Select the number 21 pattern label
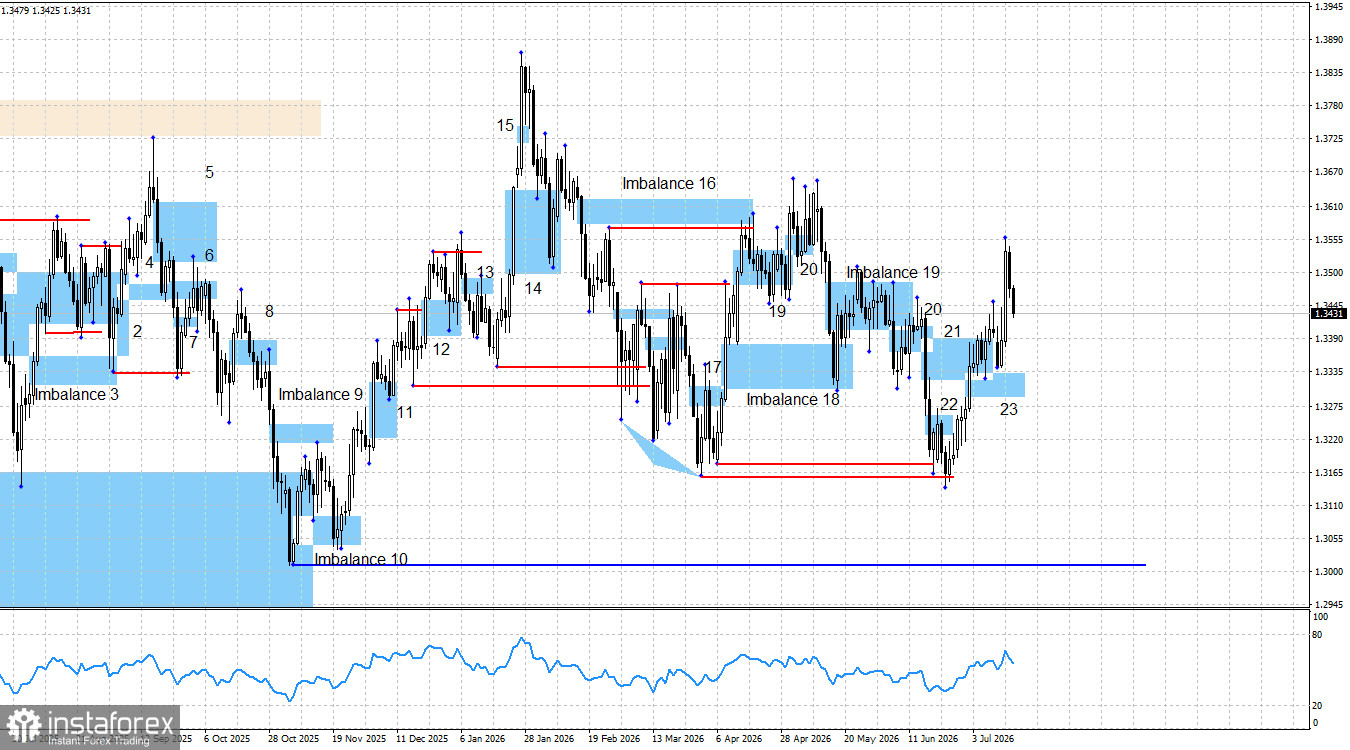1350x750 pixels. 952,331
